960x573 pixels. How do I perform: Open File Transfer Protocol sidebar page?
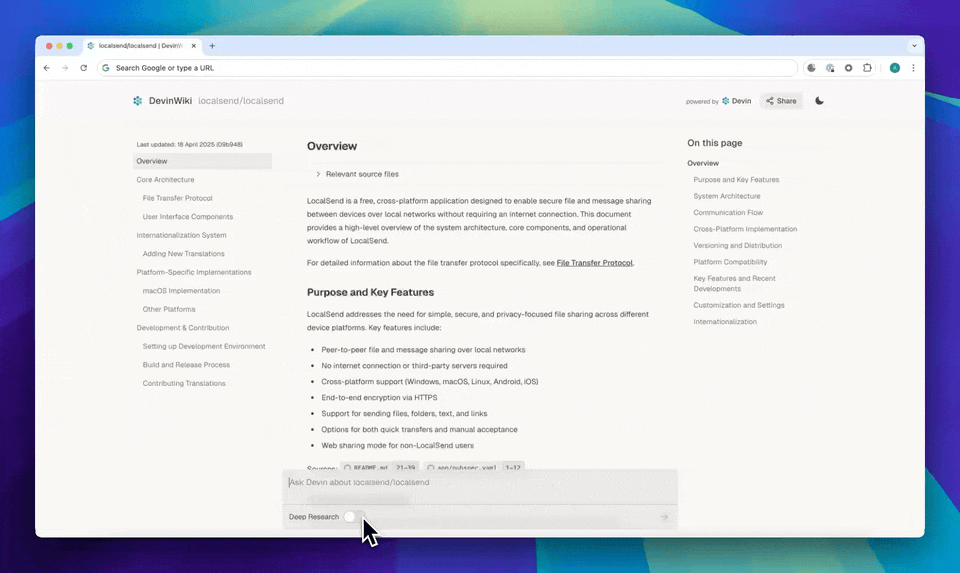178,198
